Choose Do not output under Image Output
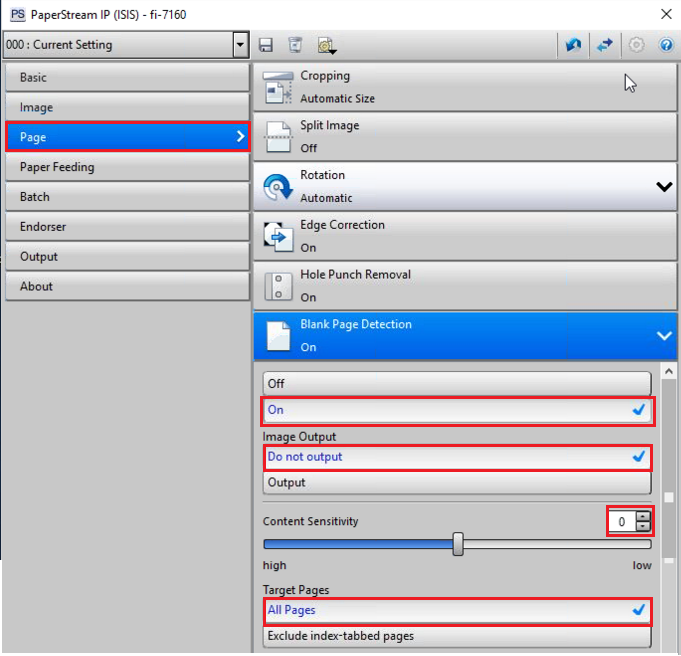This screenshot has height=656, width=681. point(457,457)
